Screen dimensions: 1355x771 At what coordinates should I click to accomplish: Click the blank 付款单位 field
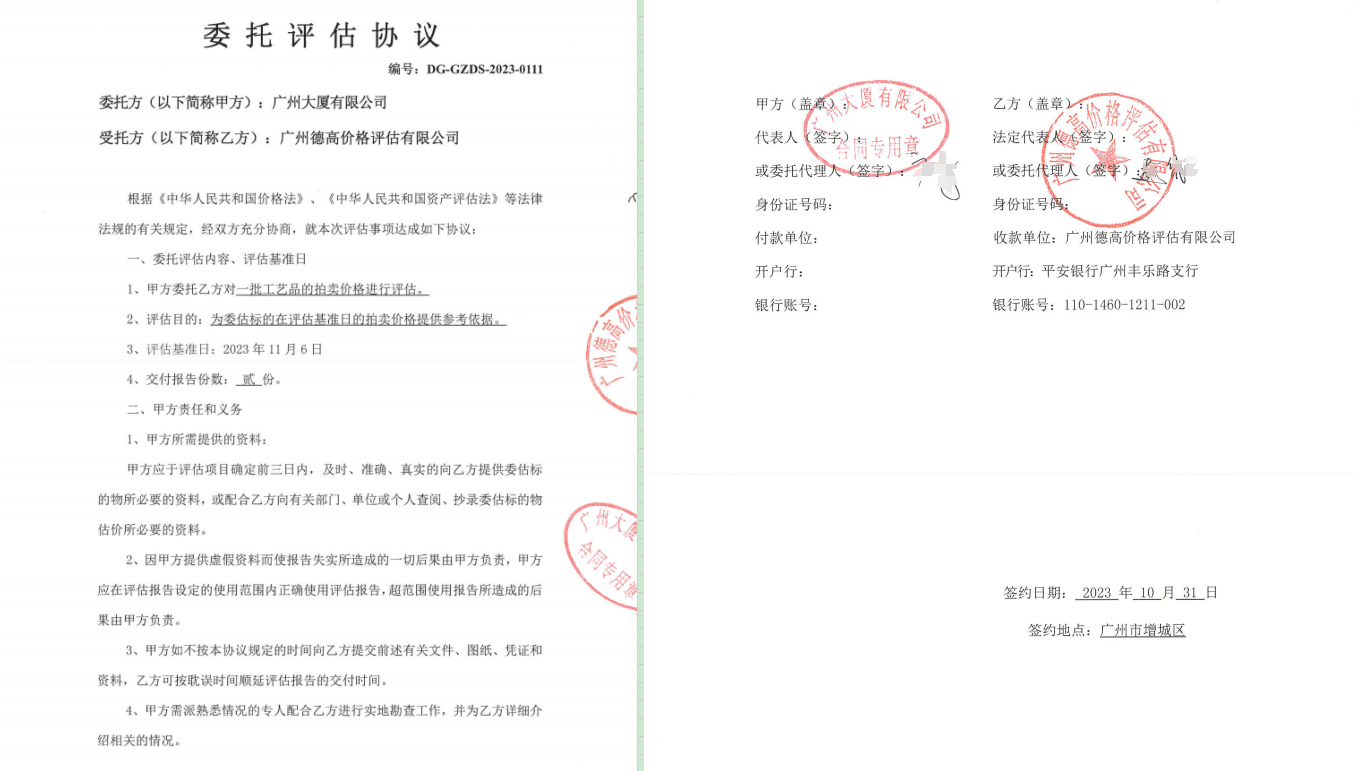(880, 238)
